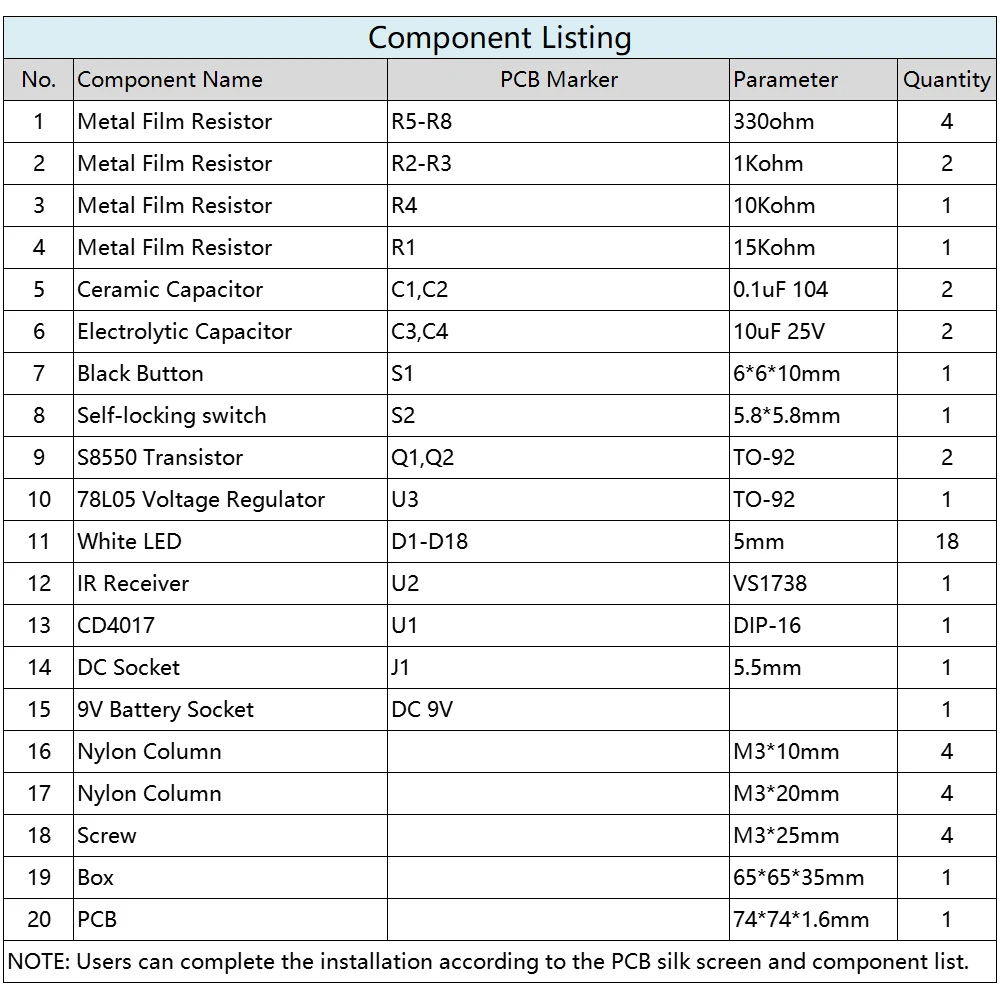Click the M3*25mm Screw parameter
This screenshot has width=1000, height=1000.
coord(813,835)
